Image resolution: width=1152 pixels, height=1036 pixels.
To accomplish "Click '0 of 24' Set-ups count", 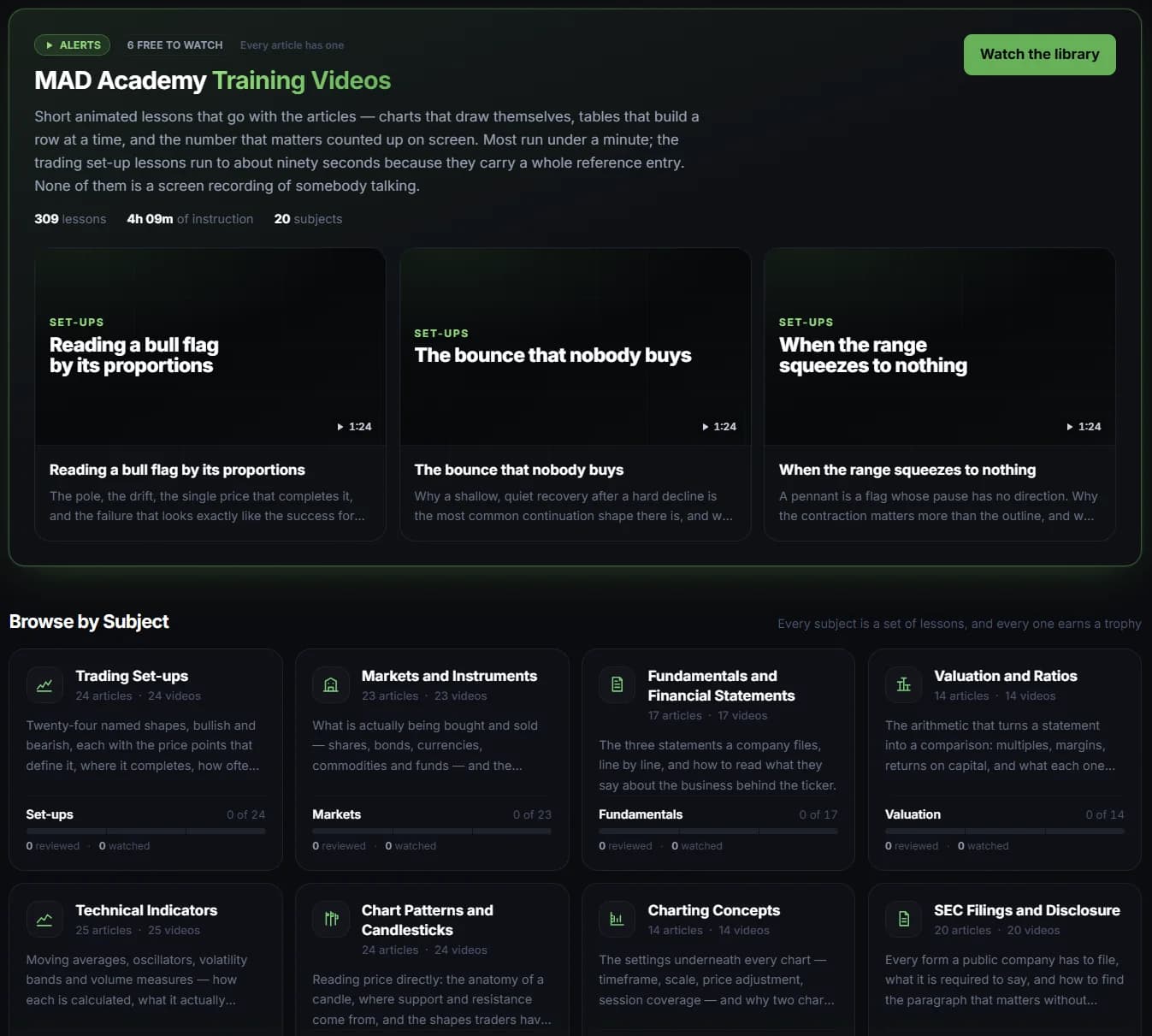I will tap(245, 814).
